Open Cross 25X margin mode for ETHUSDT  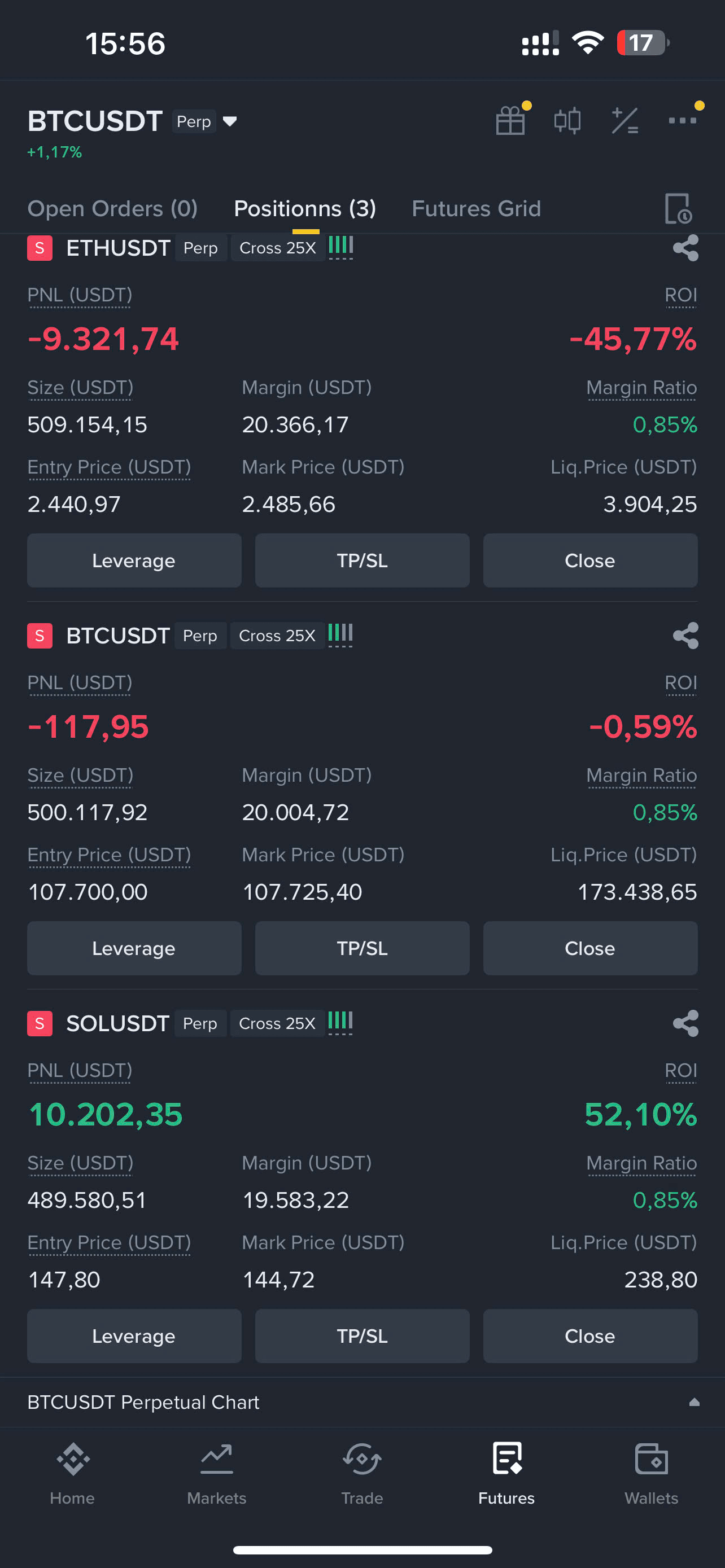pyautogui.click(x=278, y=248)
